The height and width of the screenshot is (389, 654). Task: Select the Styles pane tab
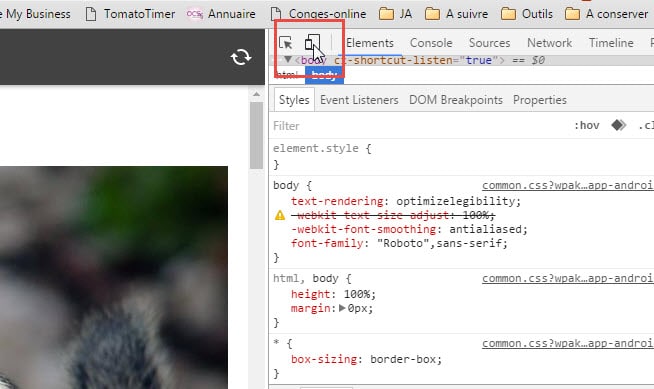point(294,100)
